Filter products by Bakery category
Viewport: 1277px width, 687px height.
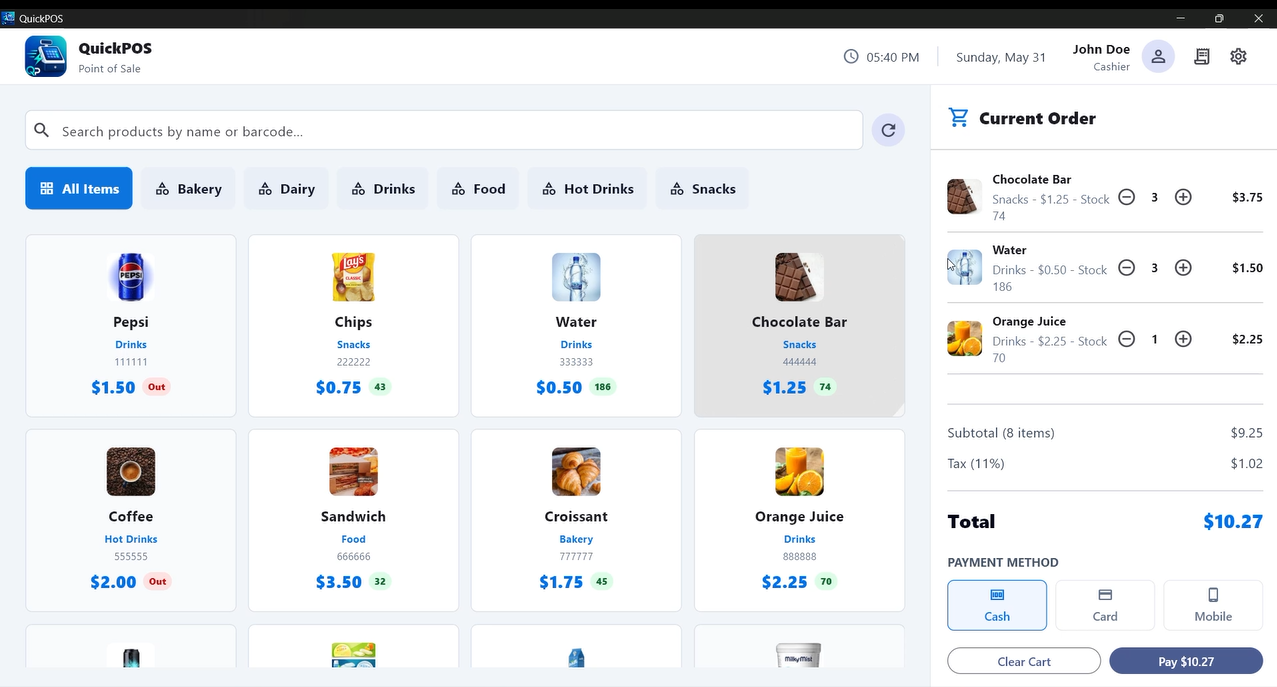188,188
